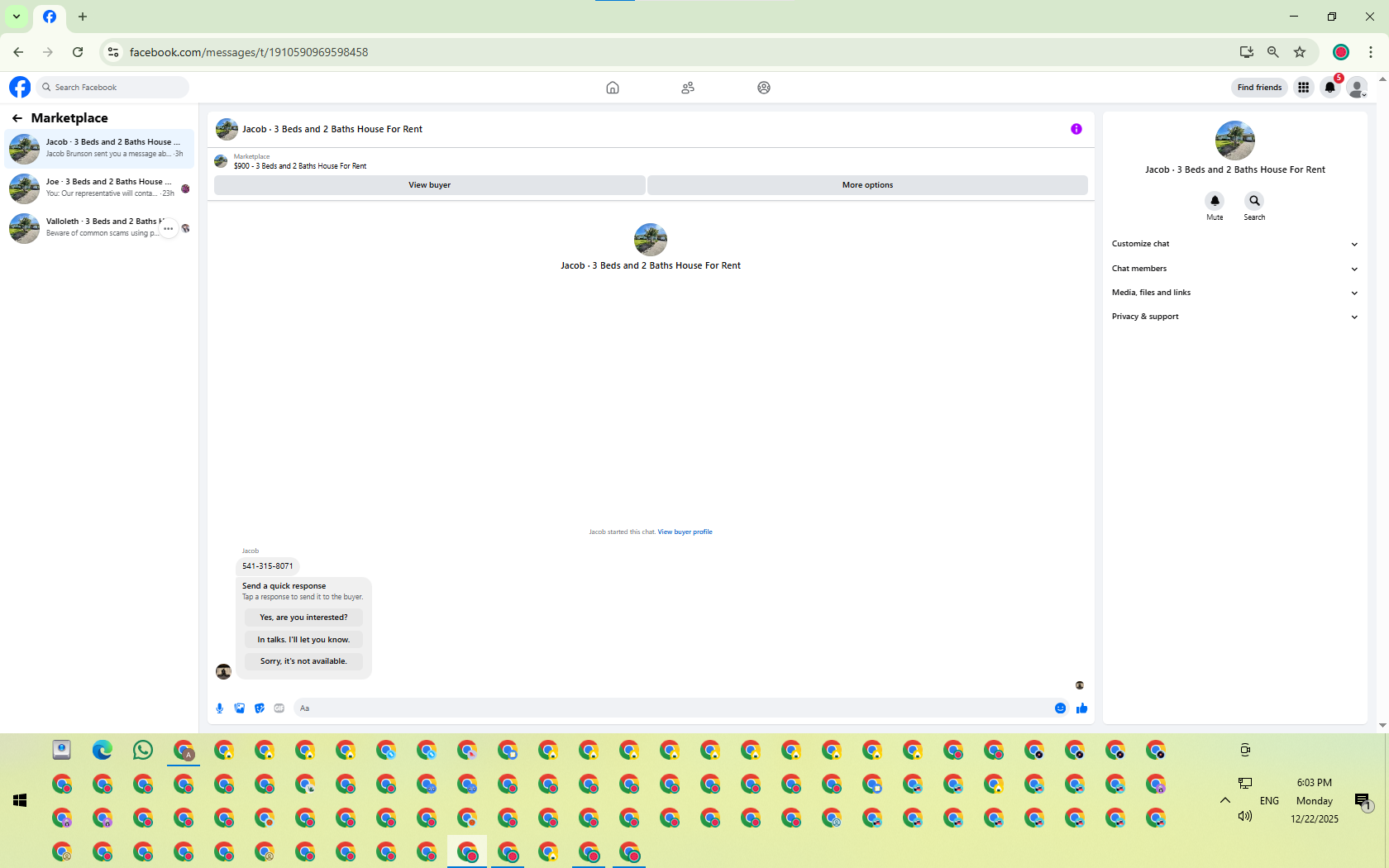Open WhatsApp from the taskbar
1389x868 pixels.
(x=143, y=750)
